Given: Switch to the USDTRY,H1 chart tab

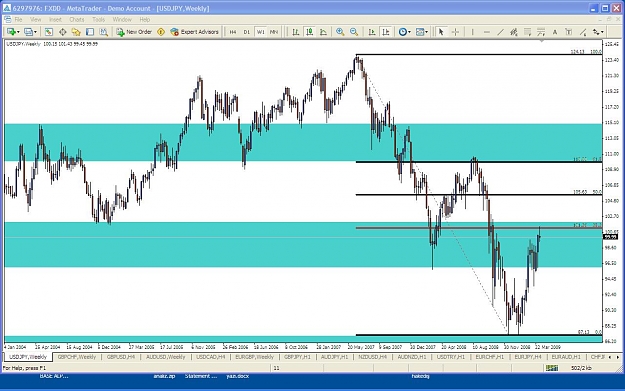Looking at the screenshot, I should tap(451, 357).
